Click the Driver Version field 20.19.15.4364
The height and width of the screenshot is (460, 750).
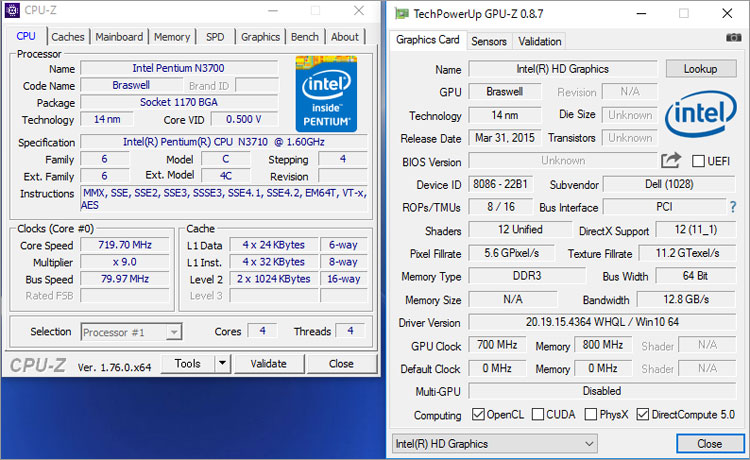point(602,322)
